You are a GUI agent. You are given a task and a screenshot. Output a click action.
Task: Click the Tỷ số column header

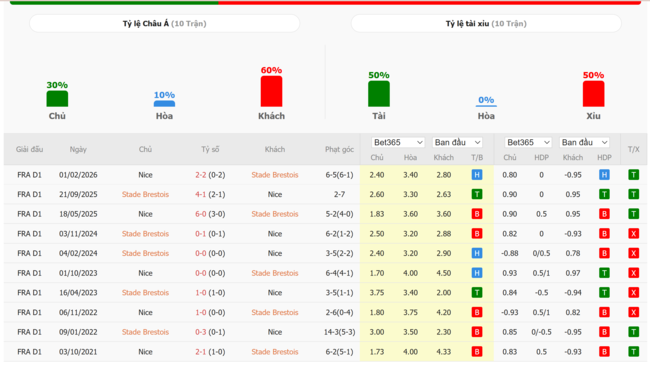(210, 150)
